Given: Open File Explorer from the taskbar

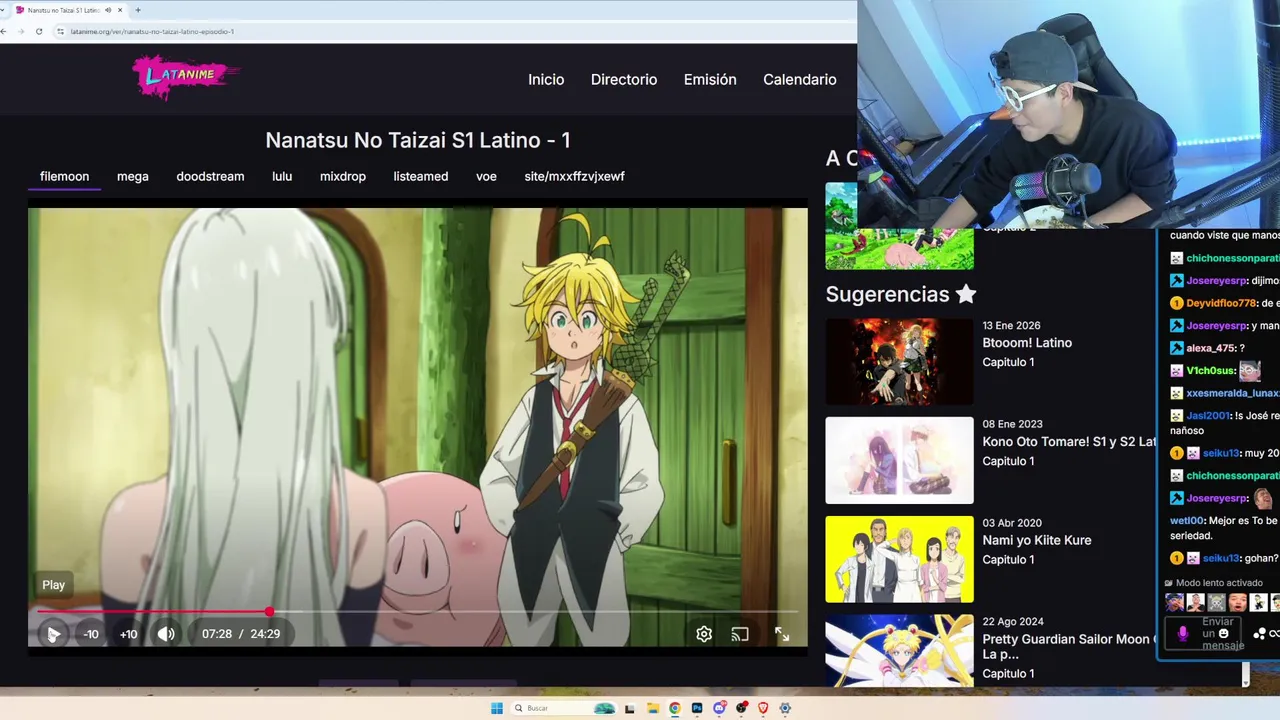Looking at the screenshot, I should (x=652, y=708).
